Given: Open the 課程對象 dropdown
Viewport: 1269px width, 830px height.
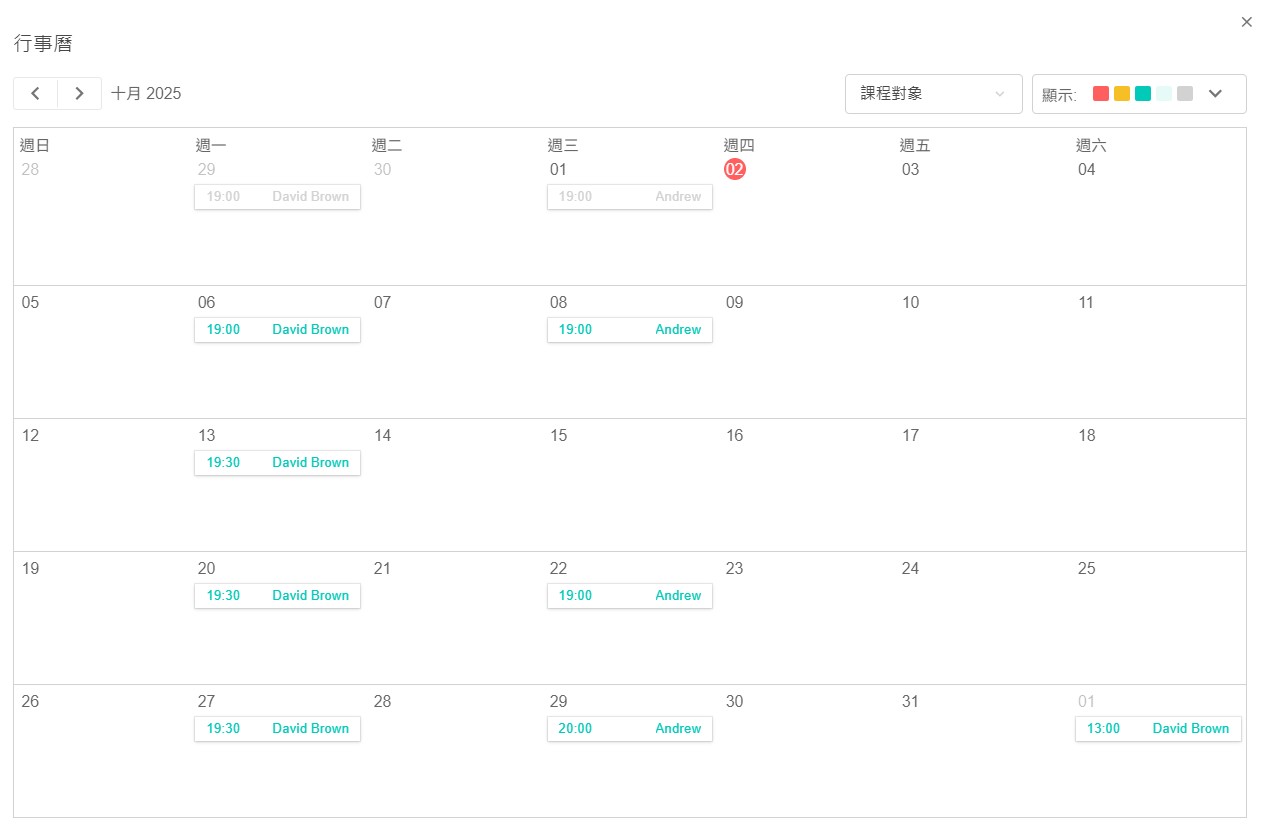Looking at the screenshot, I should point(932,94).
